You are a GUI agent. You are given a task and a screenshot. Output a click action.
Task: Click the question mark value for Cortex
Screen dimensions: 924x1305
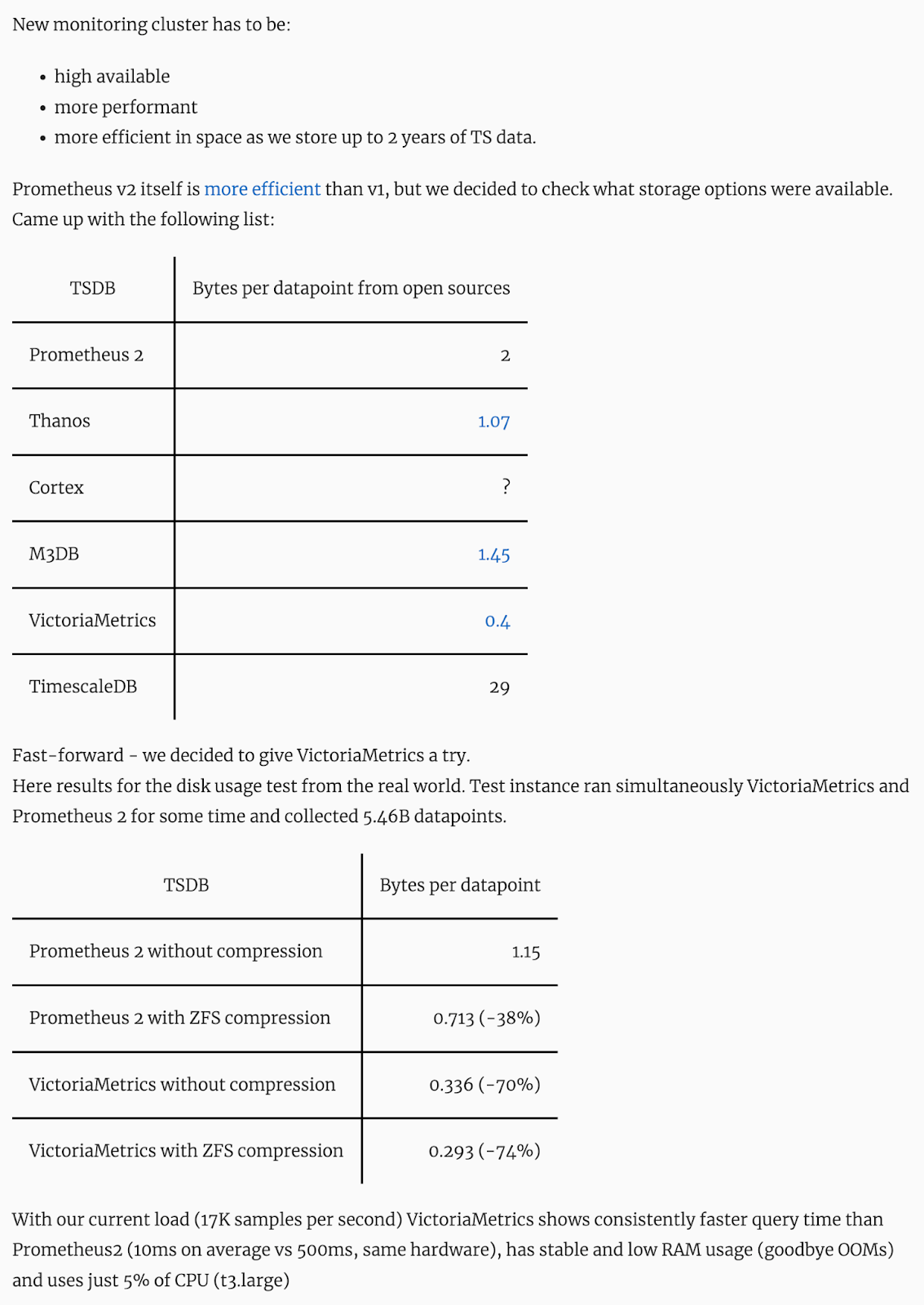click(506, 487)
